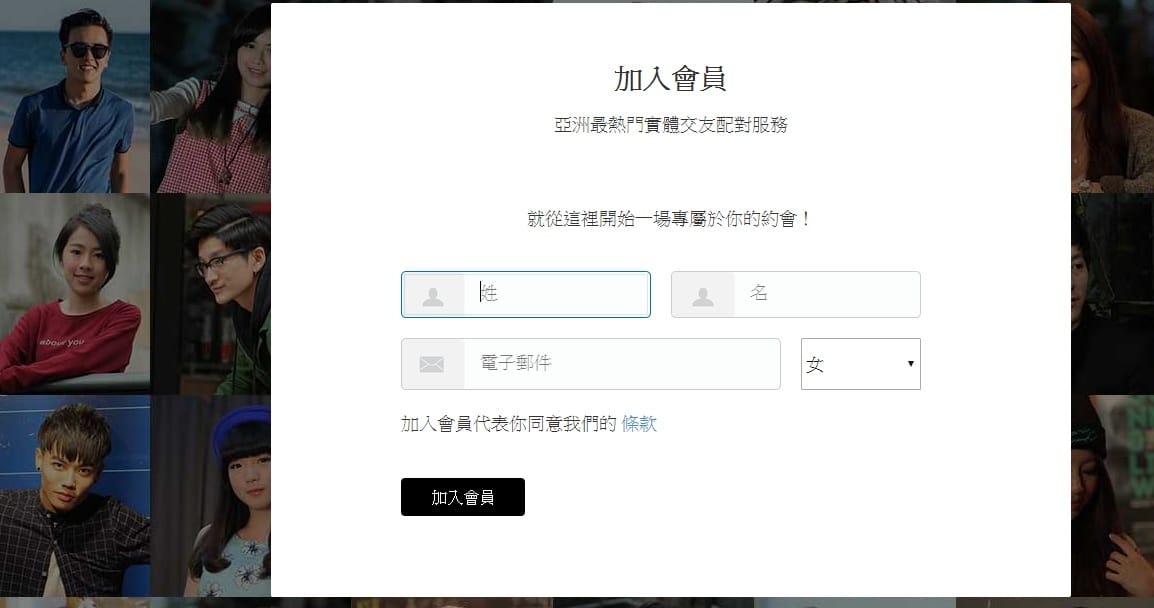Screen dimensions: 1154x608
Task: Click into the 名 first name field
Action: [825, 294]
